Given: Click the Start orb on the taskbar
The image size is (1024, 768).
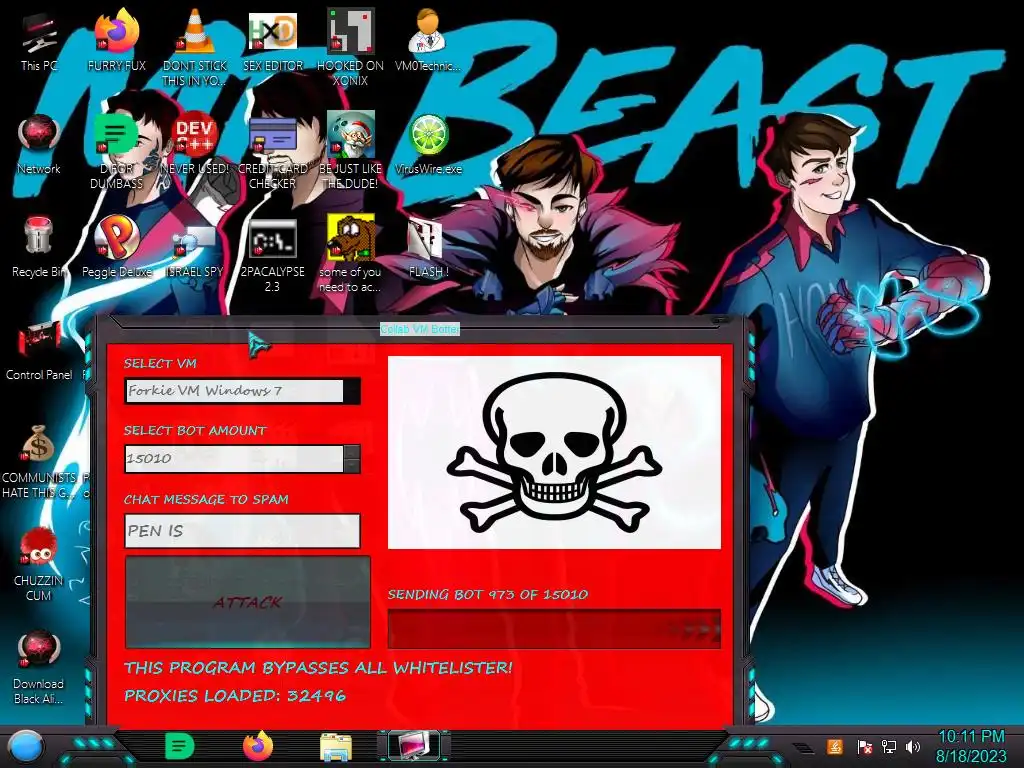Looking at the screenshot, I should (25, 746).
